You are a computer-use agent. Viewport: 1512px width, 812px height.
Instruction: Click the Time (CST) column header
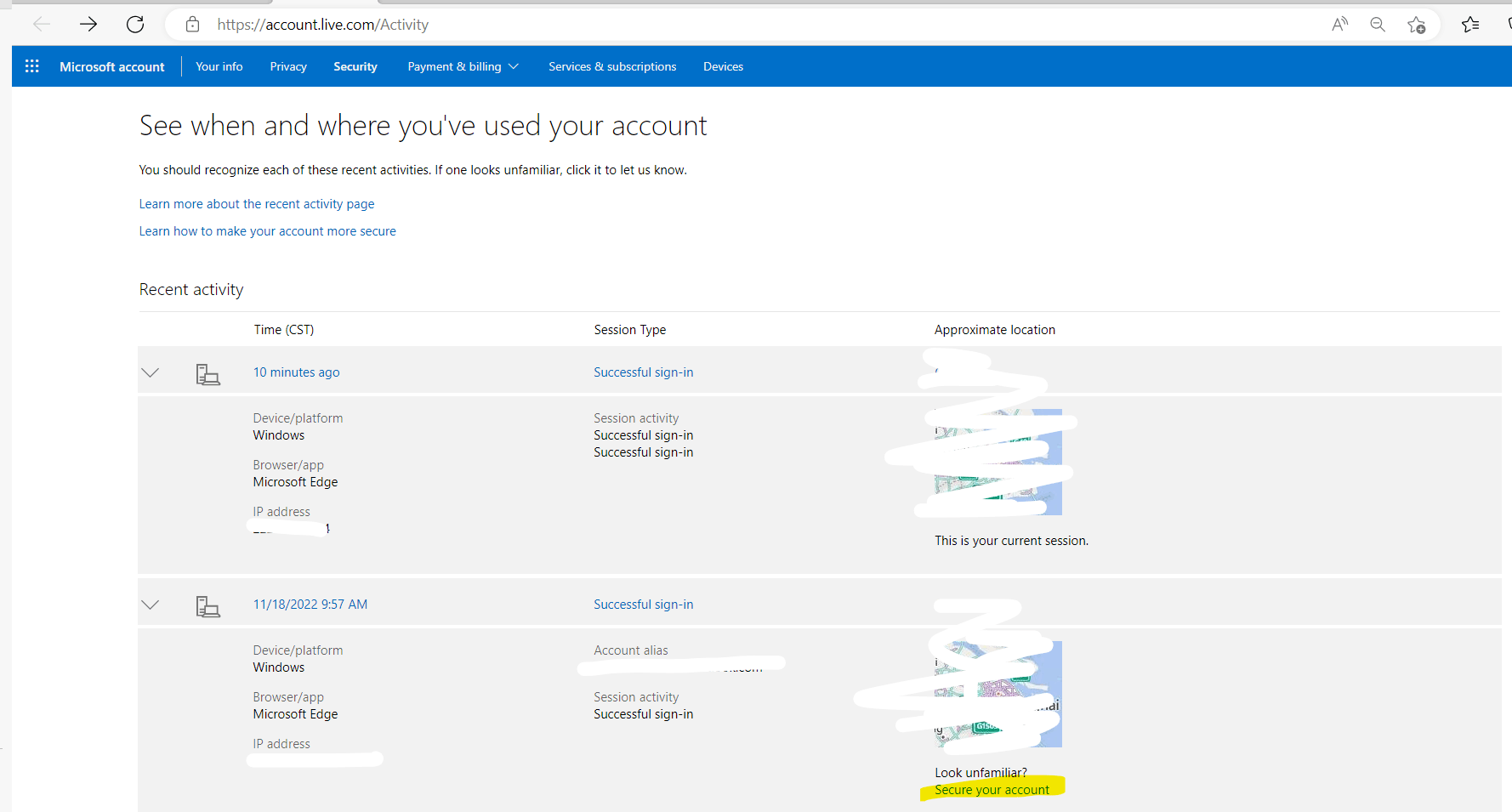[284, 330]
